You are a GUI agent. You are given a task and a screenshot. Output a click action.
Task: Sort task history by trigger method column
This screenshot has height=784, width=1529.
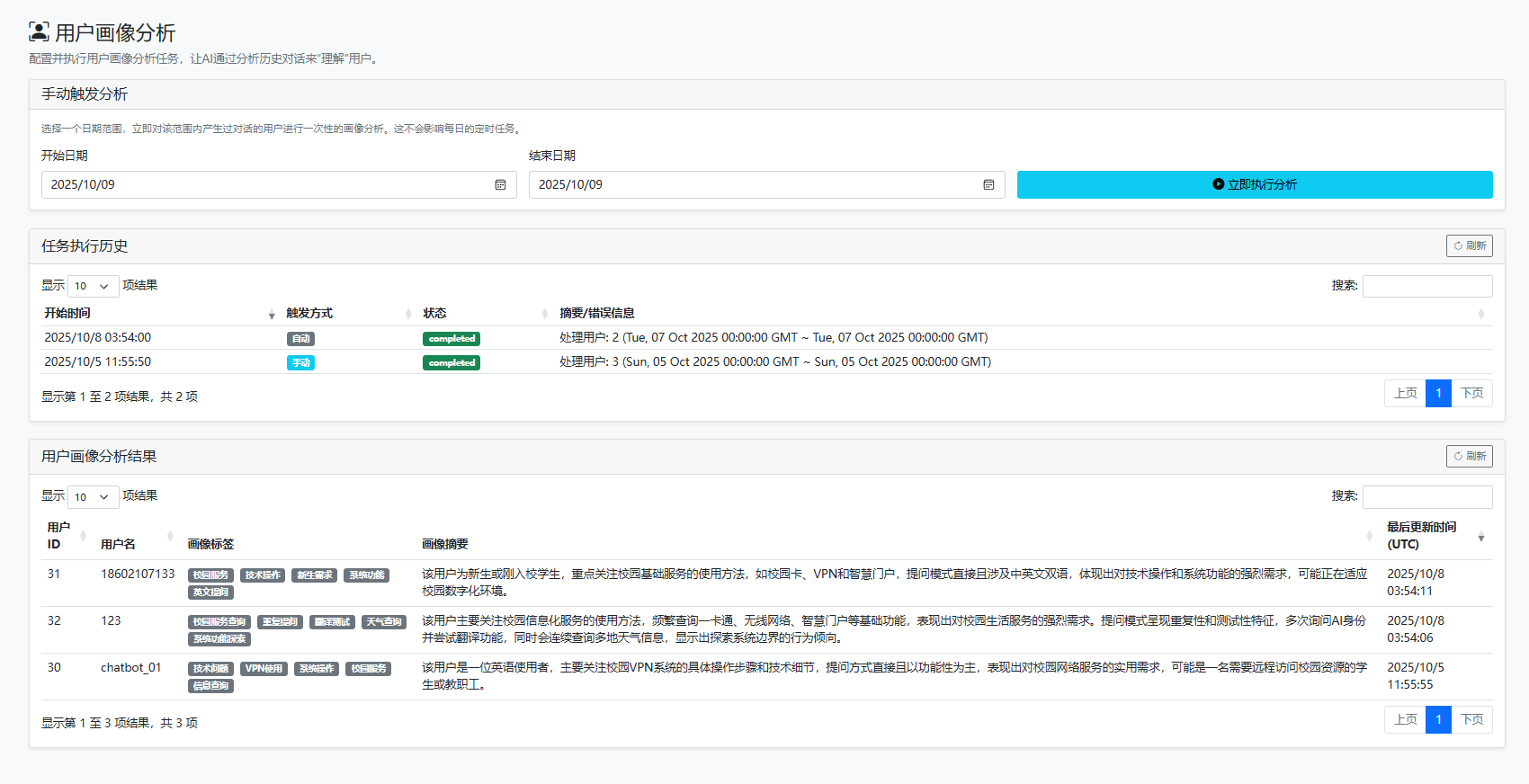pos(346,314)
